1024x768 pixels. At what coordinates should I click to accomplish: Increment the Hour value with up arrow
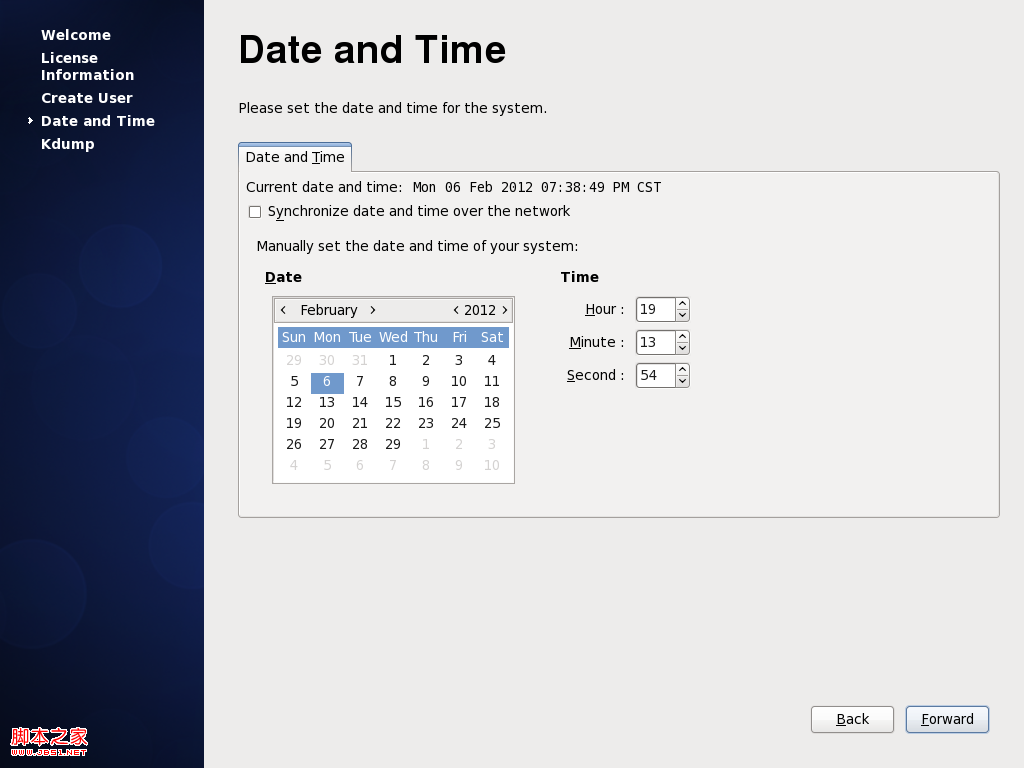(681, 303)
